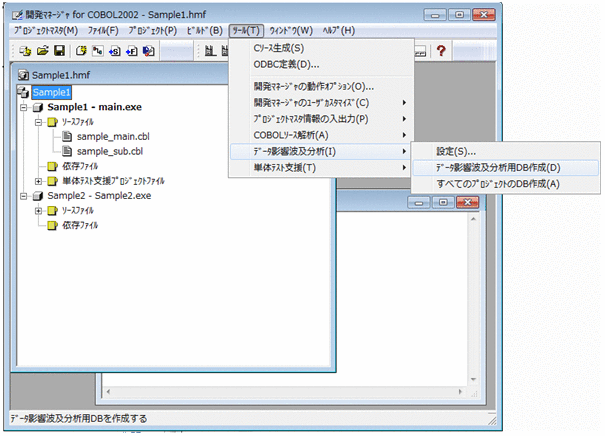The height and width of the screenshot is (436, 605).
Task: Click the Sample1.hmf child window title icon
Action: pyautogui.click(x=24, y=75)
